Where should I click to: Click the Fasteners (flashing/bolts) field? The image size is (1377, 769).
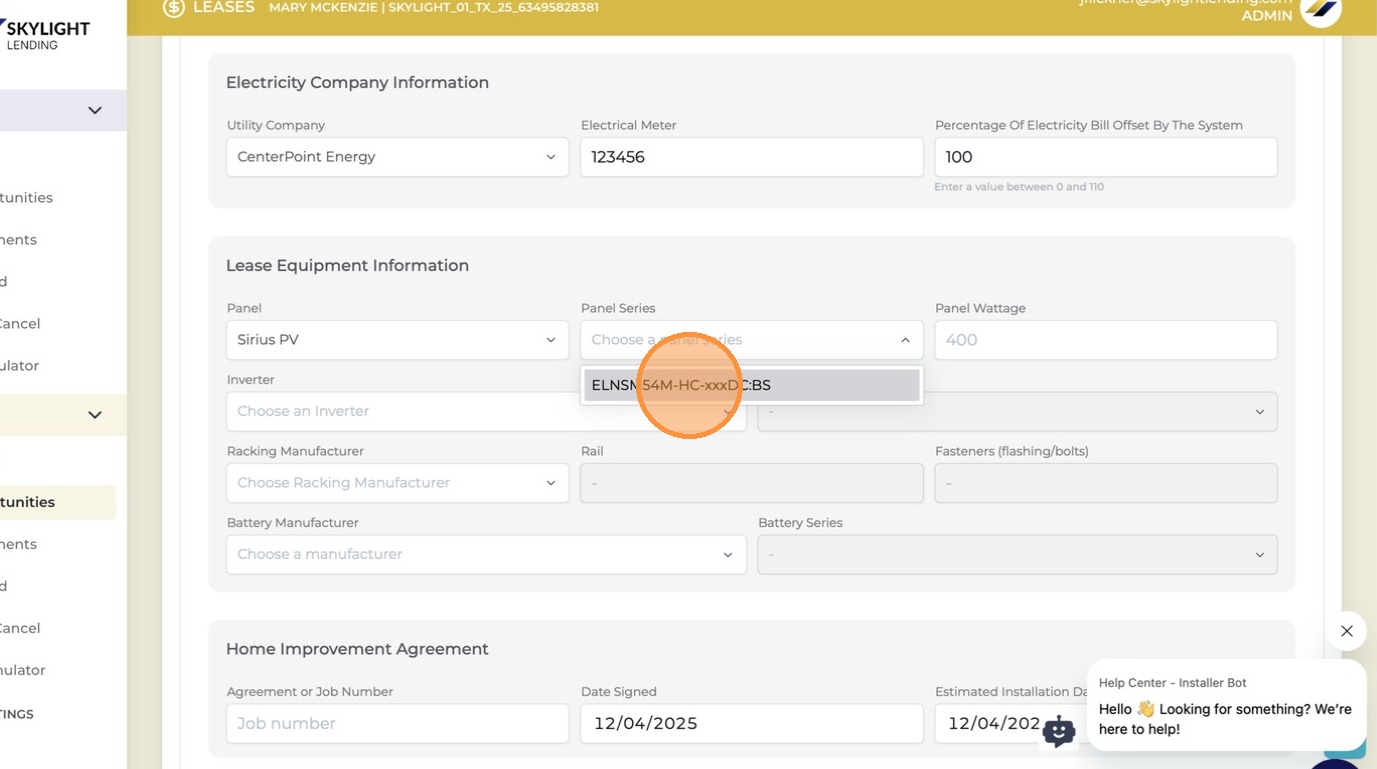[1105, 483]
